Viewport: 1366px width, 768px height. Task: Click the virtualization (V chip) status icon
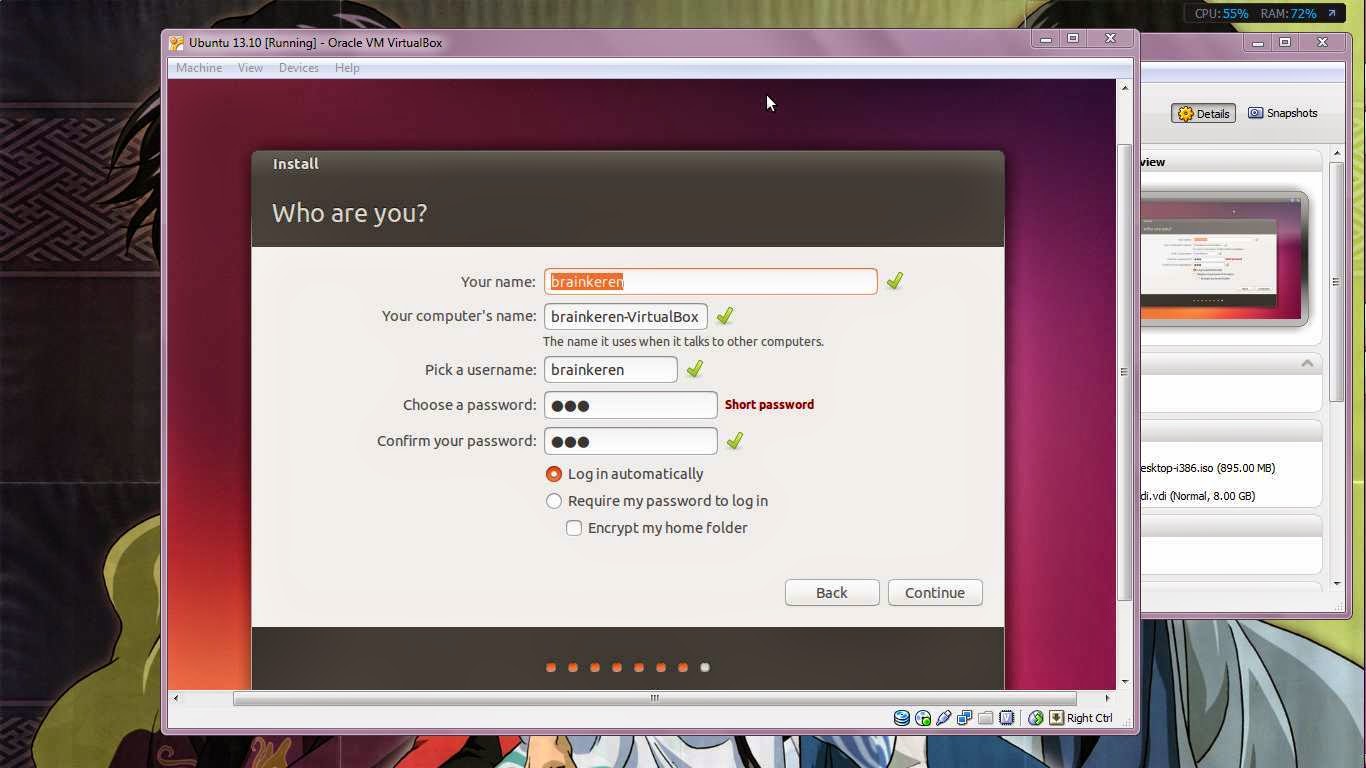[1007, 718]
